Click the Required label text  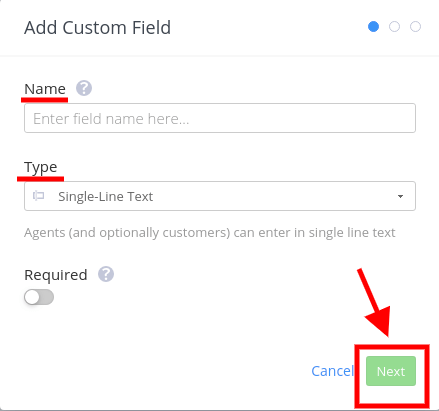56,275
